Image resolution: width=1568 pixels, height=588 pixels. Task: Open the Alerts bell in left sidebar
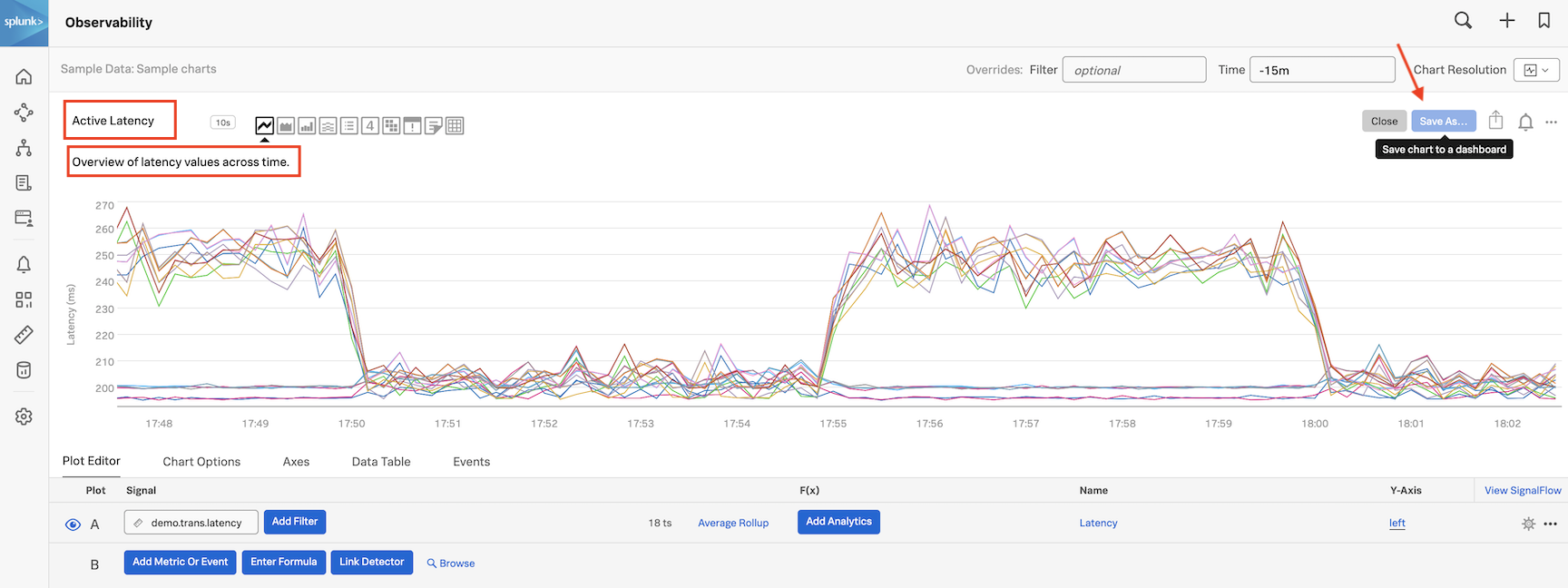[24, 264]
